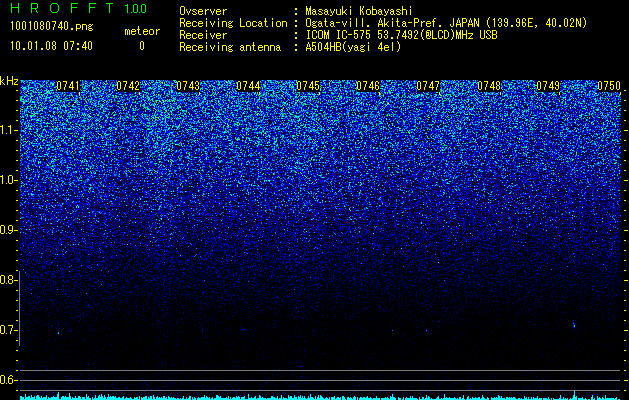Click the 0.7 frequency axis label

pos(8,330)
